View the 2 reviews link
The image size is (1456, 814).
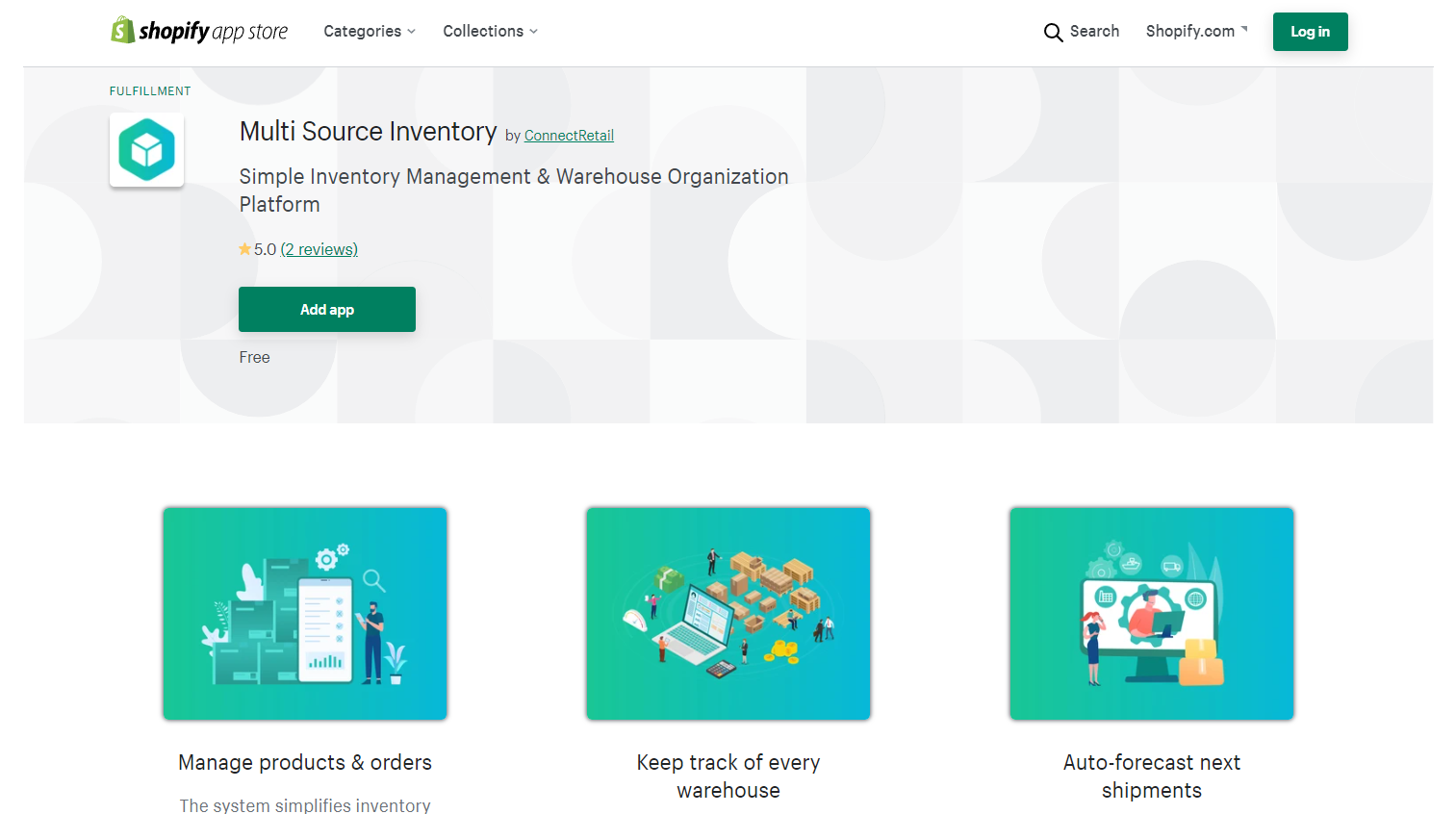(x=319, y=248)
